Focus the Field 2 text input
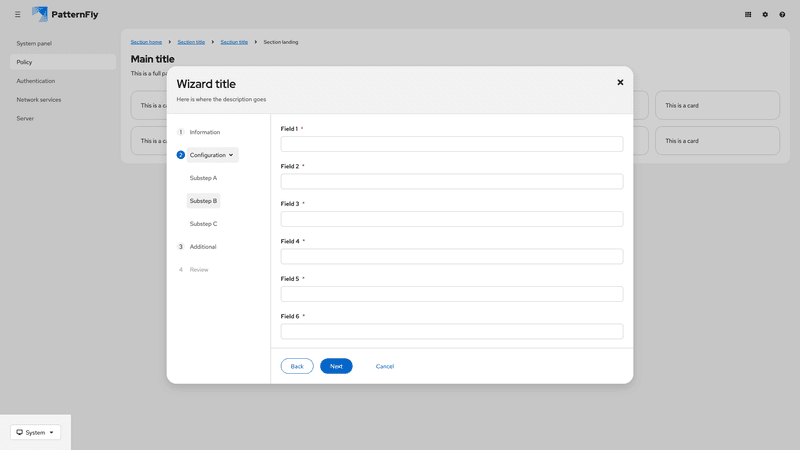 (x=452, y=182)
